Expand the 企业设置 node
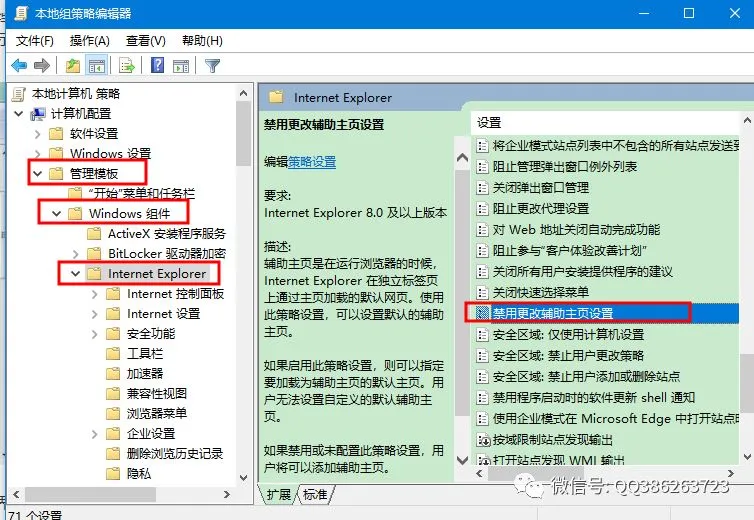 94,434
